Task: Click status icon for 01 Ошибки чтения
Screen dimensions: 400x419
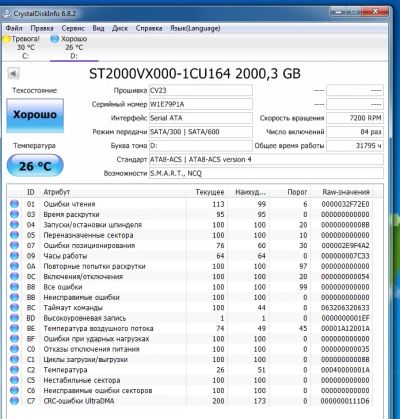Action: [x=14, y=204]
